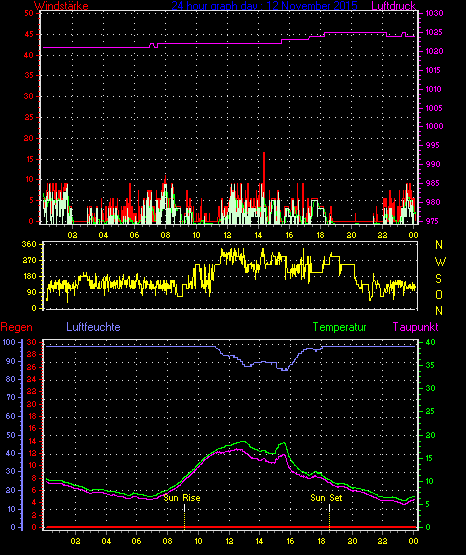The image size is (466, 555).
Task: Click the yellow W wind direction letter
Action: [440, 262]
